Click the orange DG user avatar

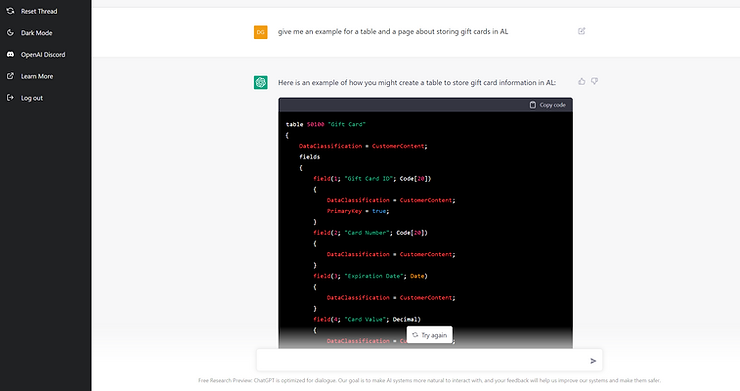[261, 32]
